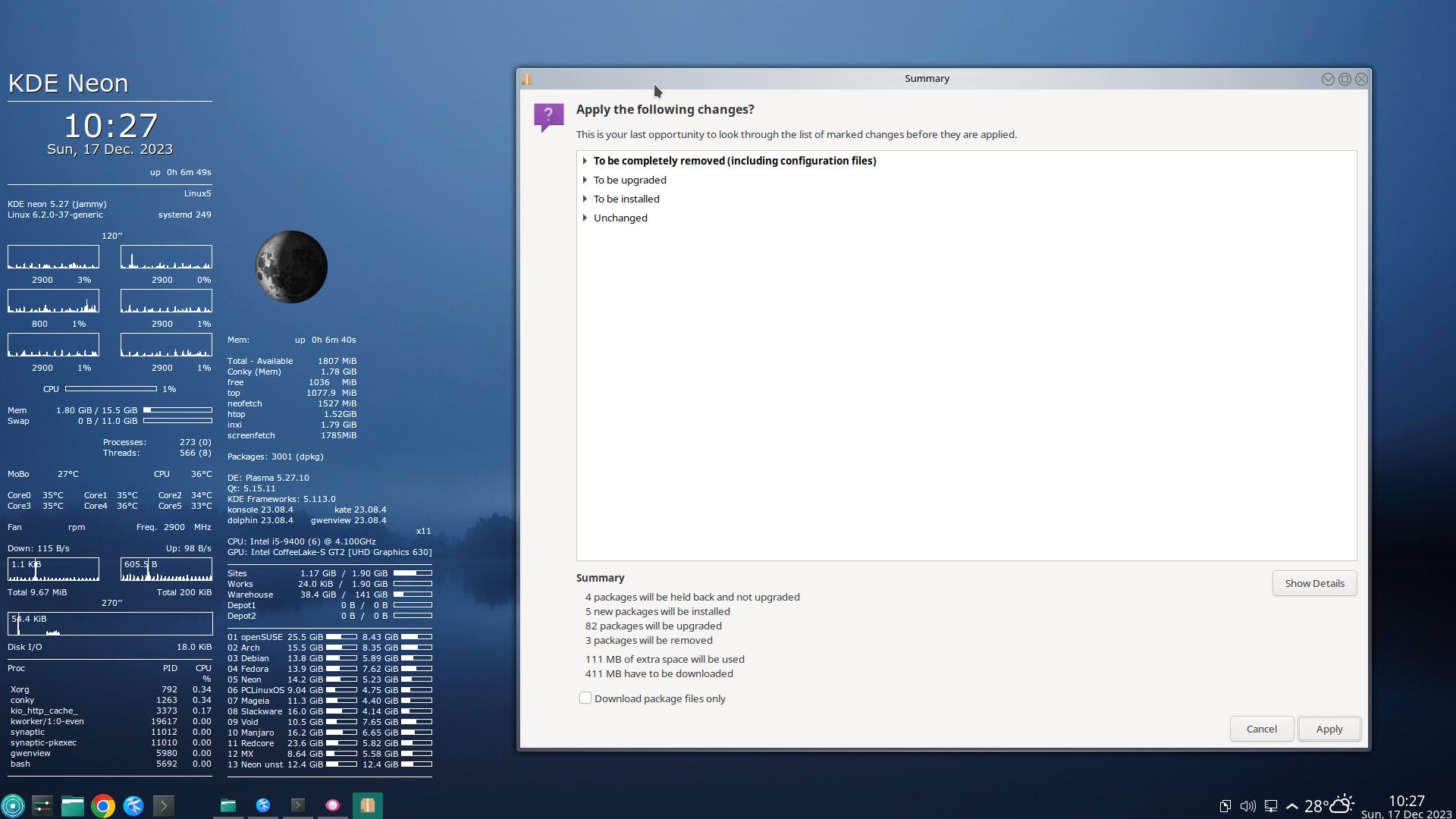Expand the 'Unchanged' packages list
The image size is (1456, 819).
(x=585, y=218)
